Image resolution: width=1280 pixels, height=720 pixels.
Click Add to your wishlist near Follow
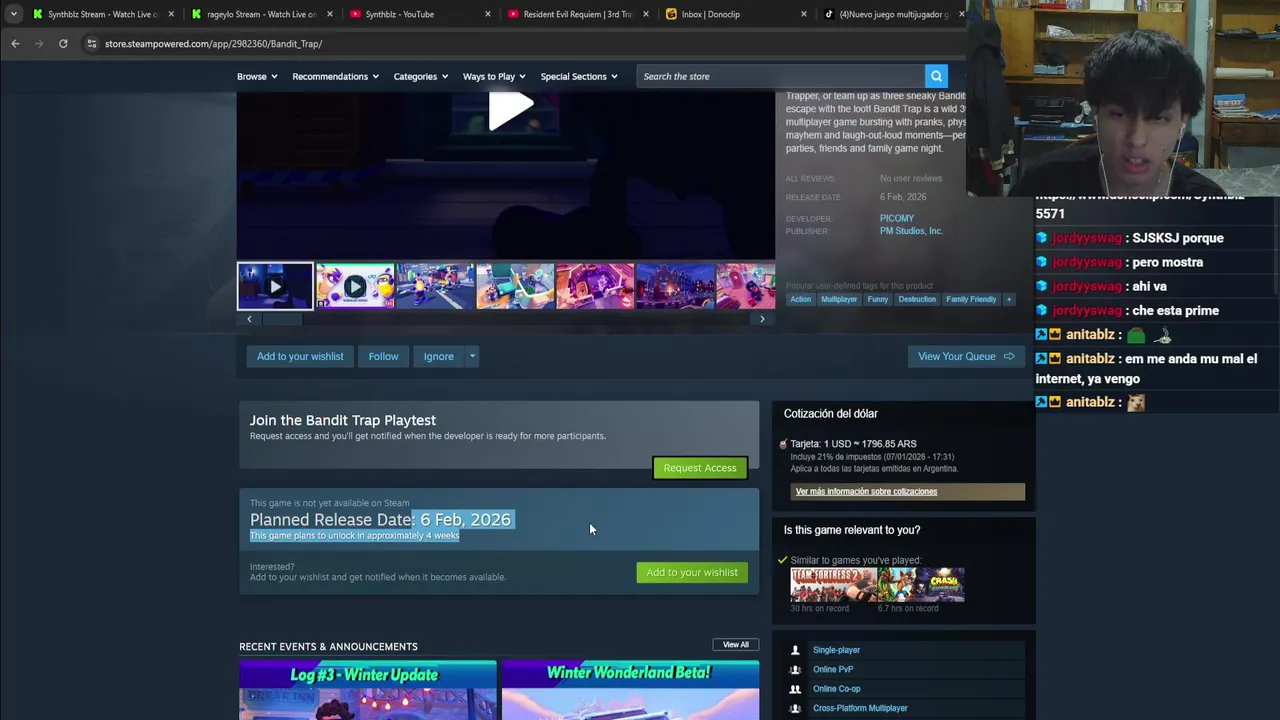point(300,356)
